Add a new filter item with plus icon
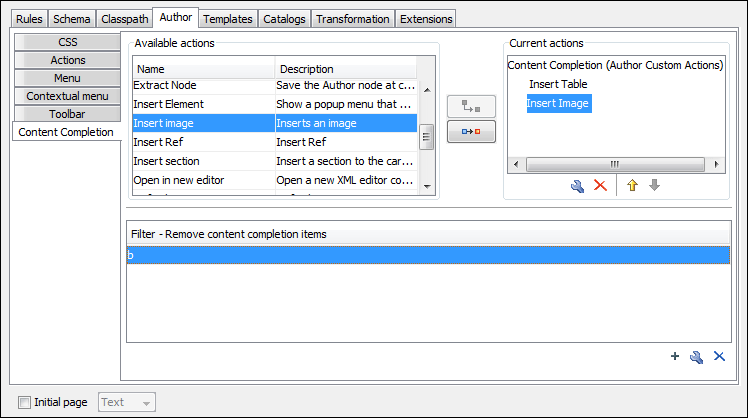748x418 pixels. (675, 357)
